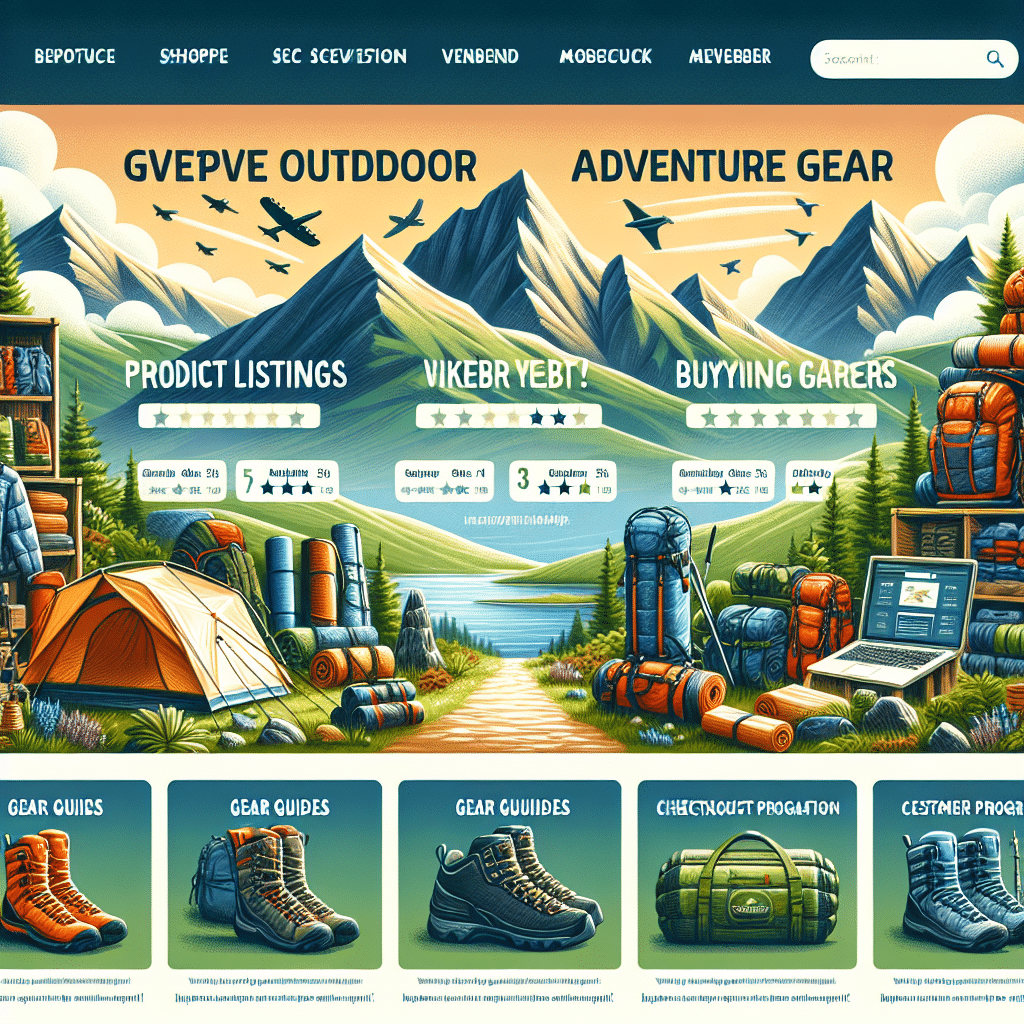Open the BEPOTUCE navigation item
Viewport: 1024px width, 1024px height.
pos(74,57)
